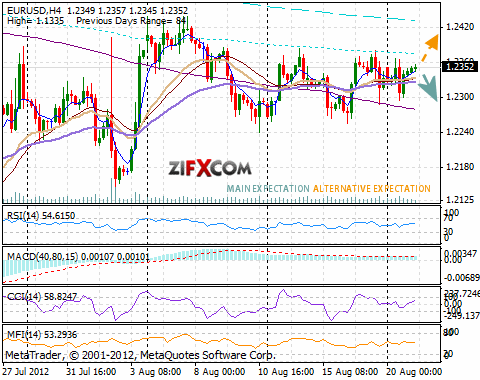
Task: Click the '15 Aug 08:00' time label
Action: (350, 372)
